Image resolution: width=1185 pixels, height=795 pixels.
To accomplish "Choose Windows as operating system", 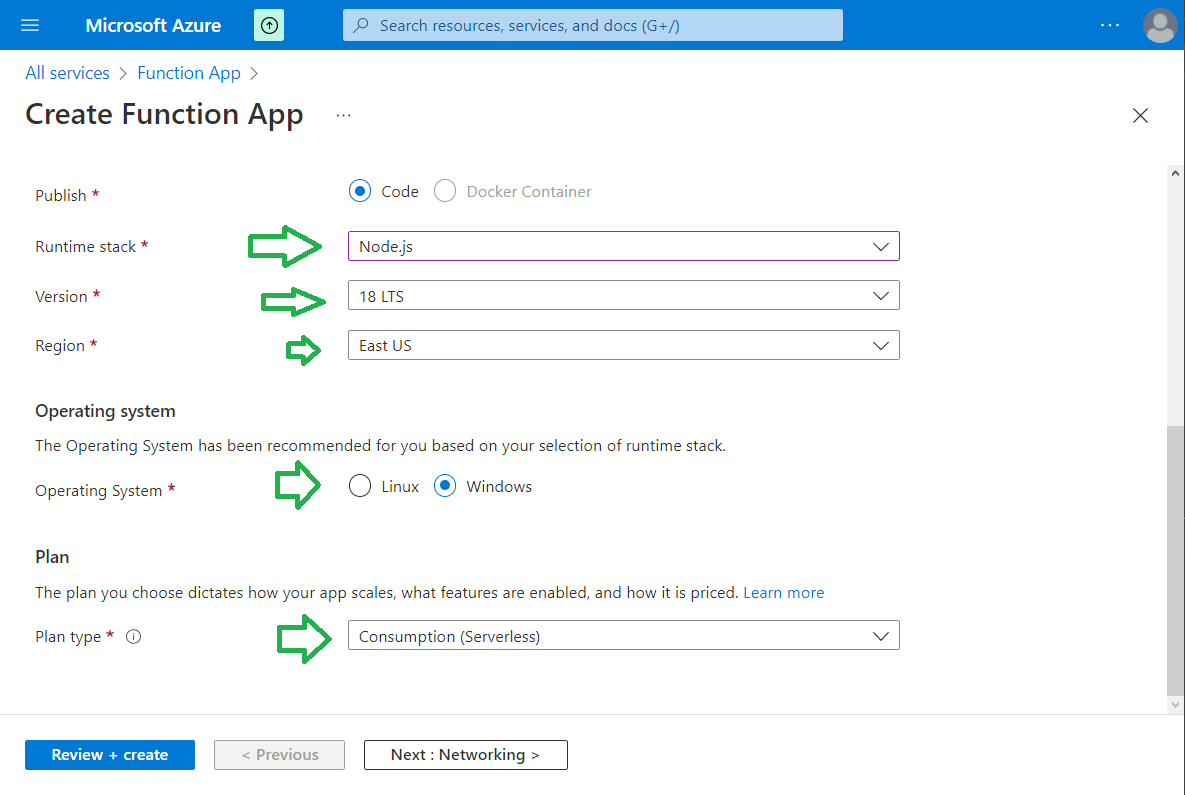I will coord(445,486).
